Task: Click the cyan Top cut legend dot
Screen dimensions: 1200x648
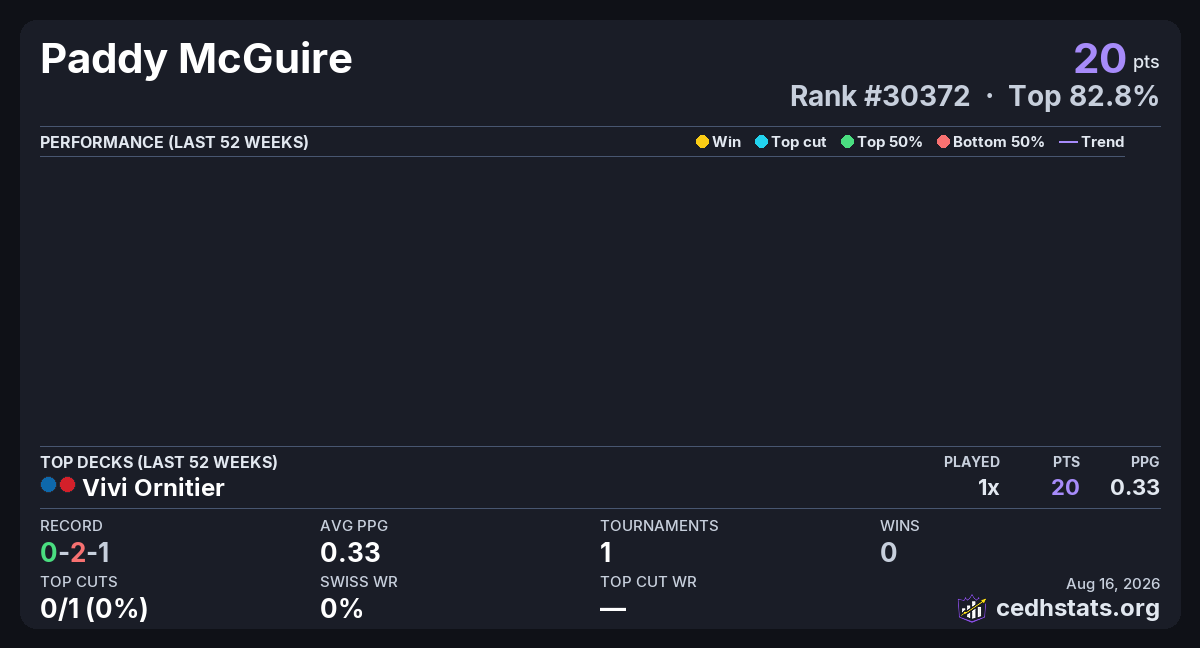Action: pos(761,142)
